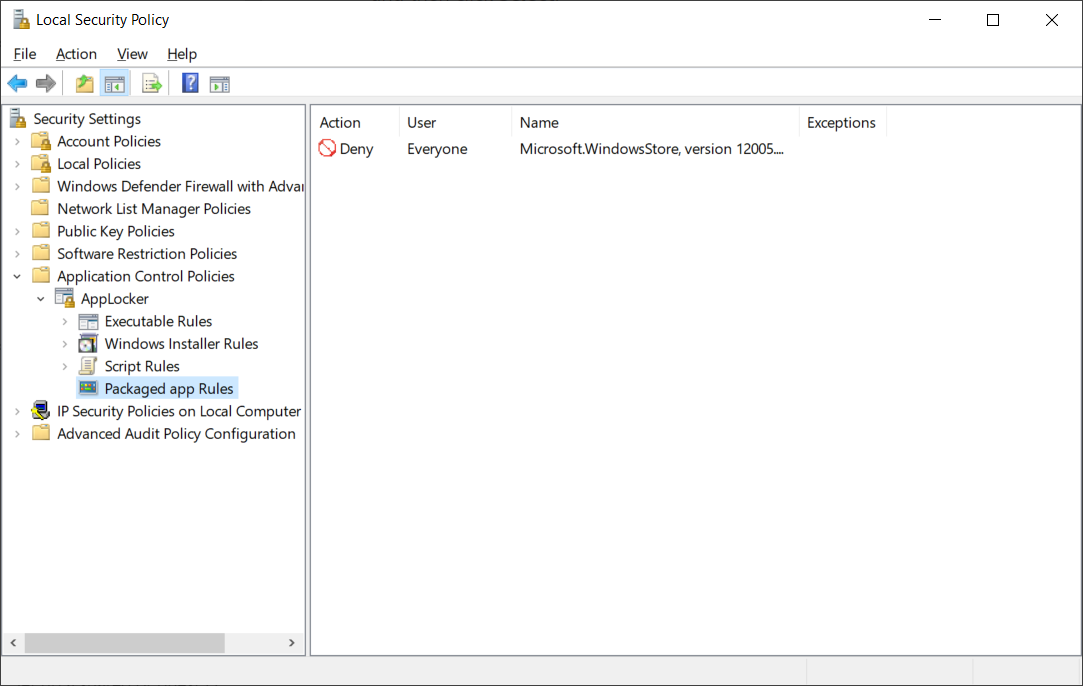Screen dimensions: 1083x686
Task: Click the tree pane horizontal scrollbar right arrow
Action: (291, 643)
